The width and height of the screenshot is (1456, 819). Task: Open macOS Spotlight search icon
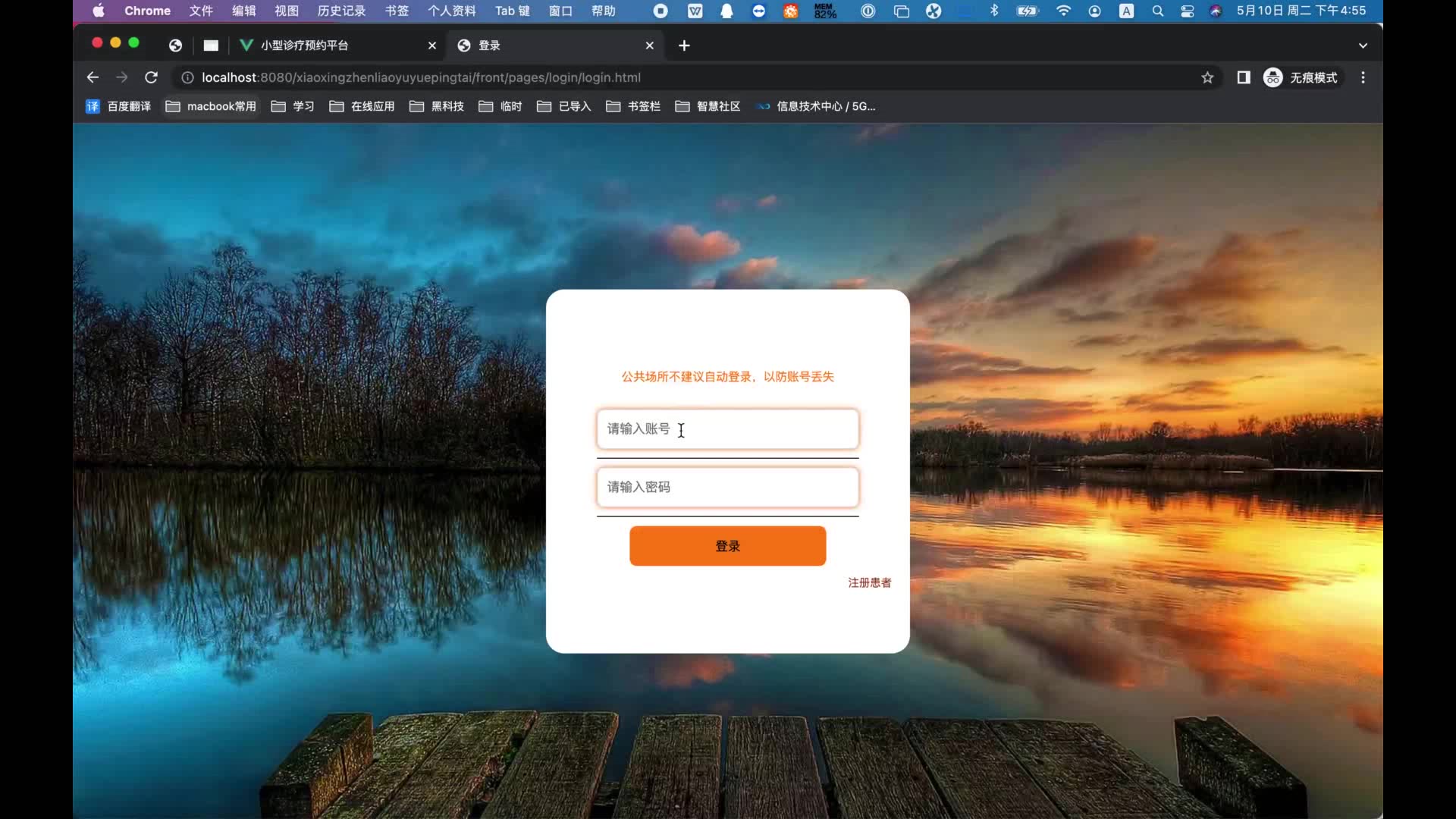point(1157,11)
